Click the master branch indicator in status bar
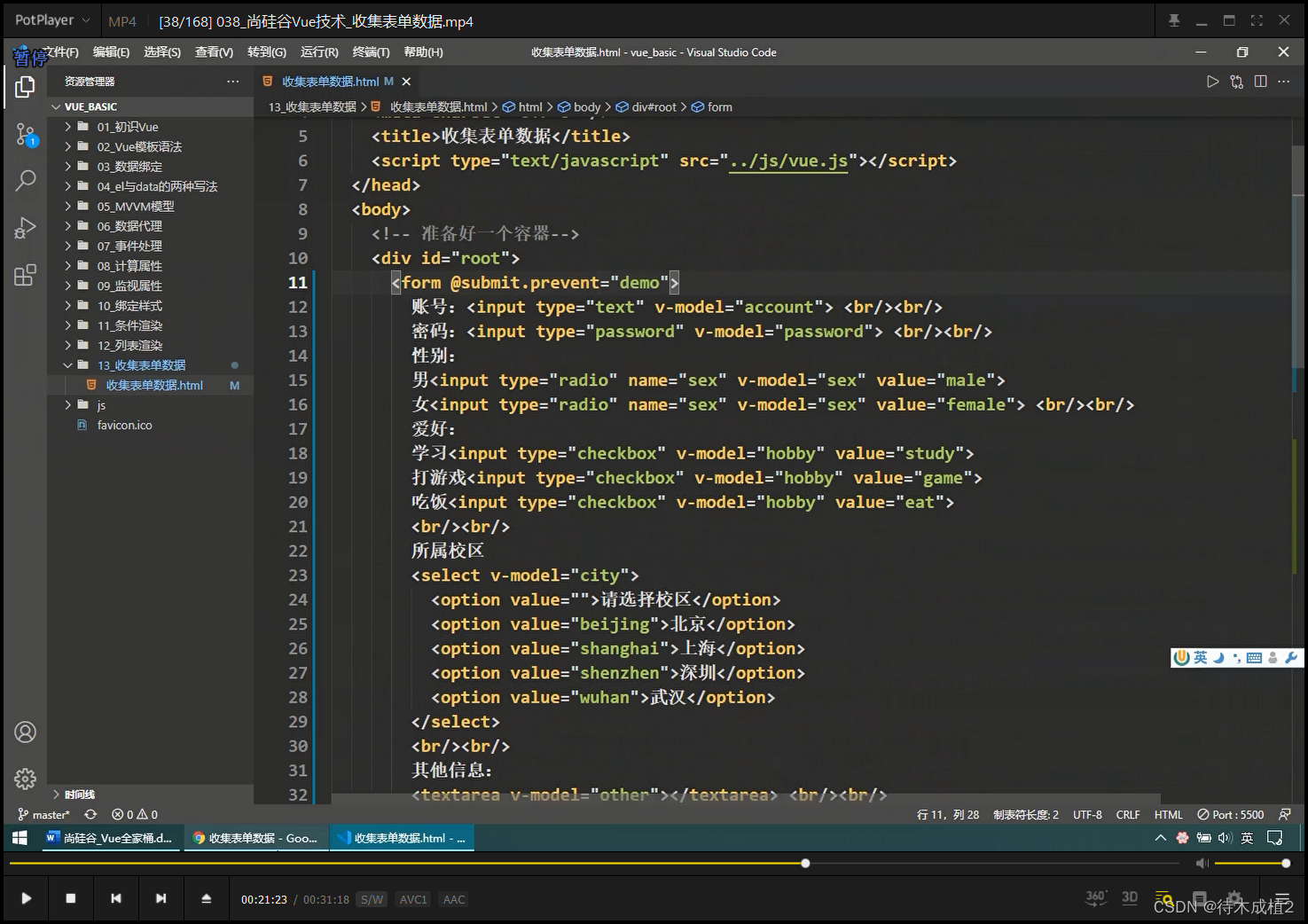 coord(43,815)
